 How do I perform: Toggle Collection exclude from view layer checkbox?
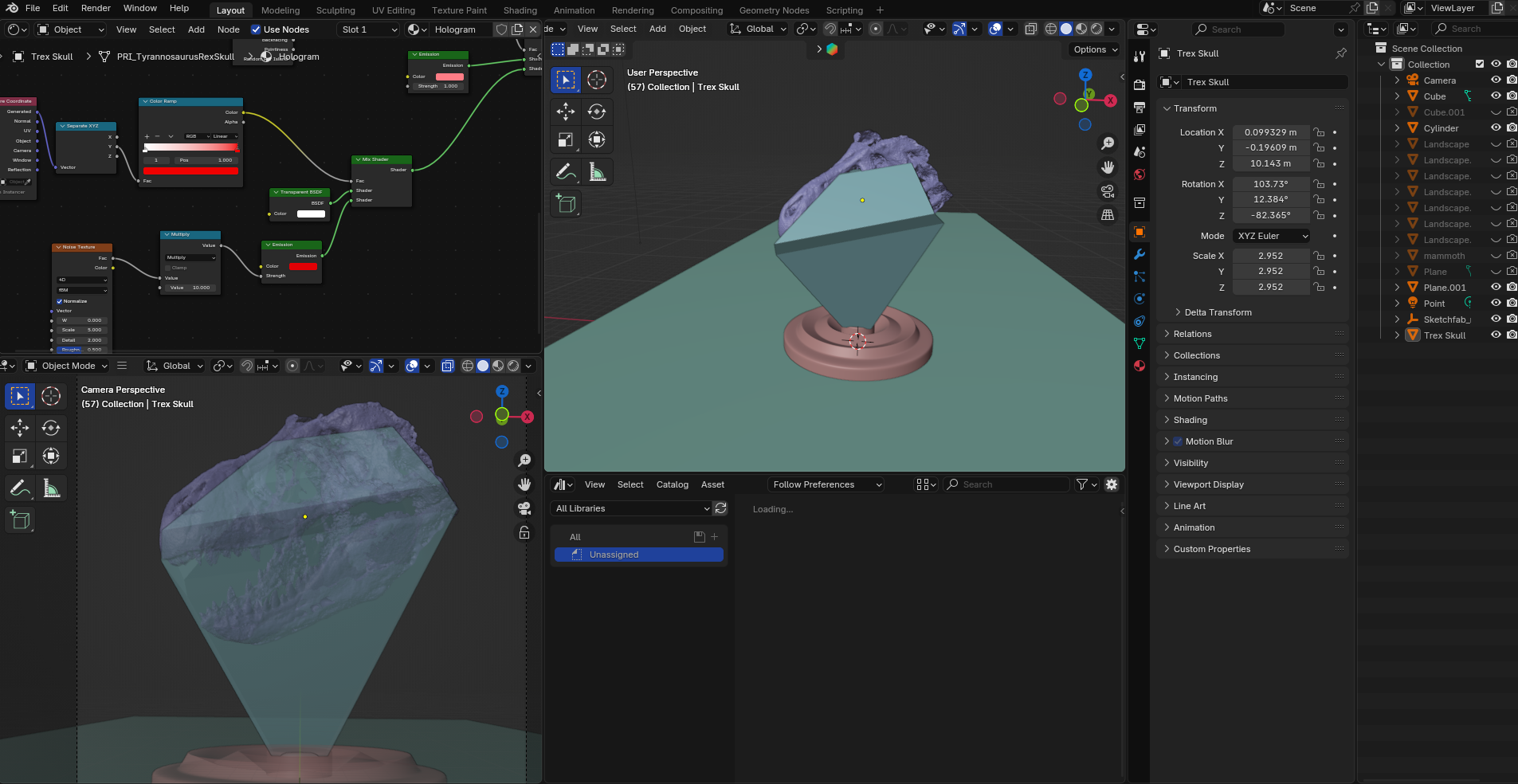(x=1480, y=65)
